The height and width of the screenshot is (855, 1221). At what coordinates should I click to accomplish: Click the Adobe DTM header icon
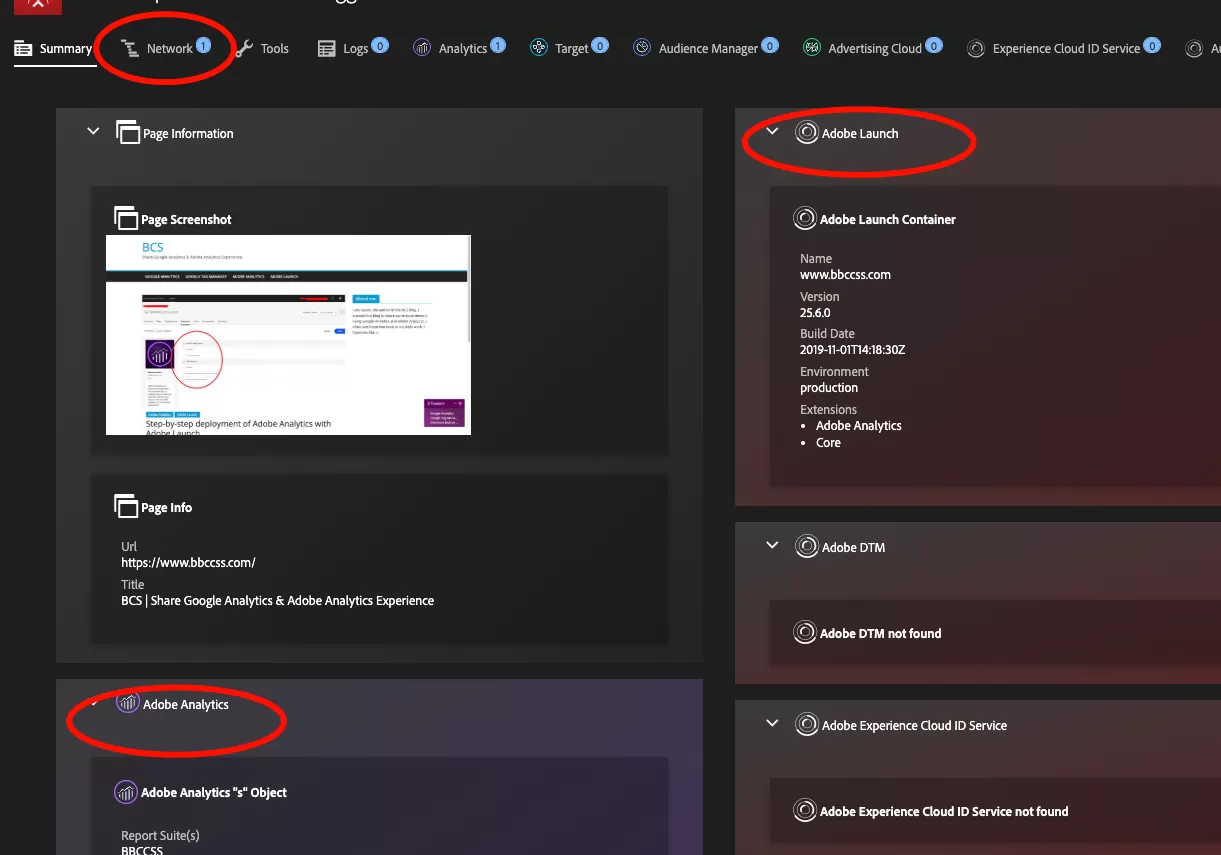tap(806, 546)
